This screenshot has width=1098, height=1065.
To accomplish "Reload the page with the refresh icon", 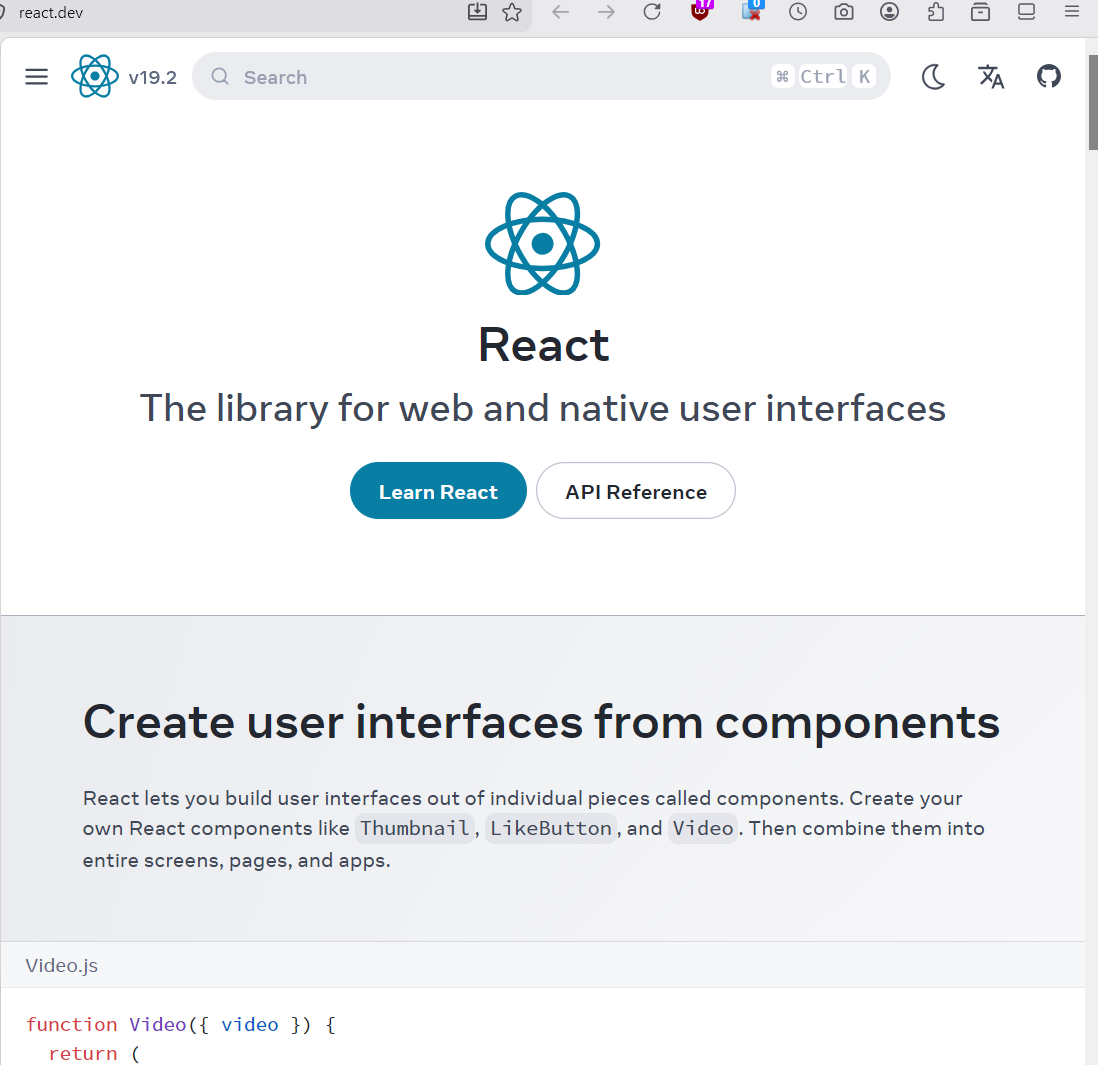I will [652, 12].
